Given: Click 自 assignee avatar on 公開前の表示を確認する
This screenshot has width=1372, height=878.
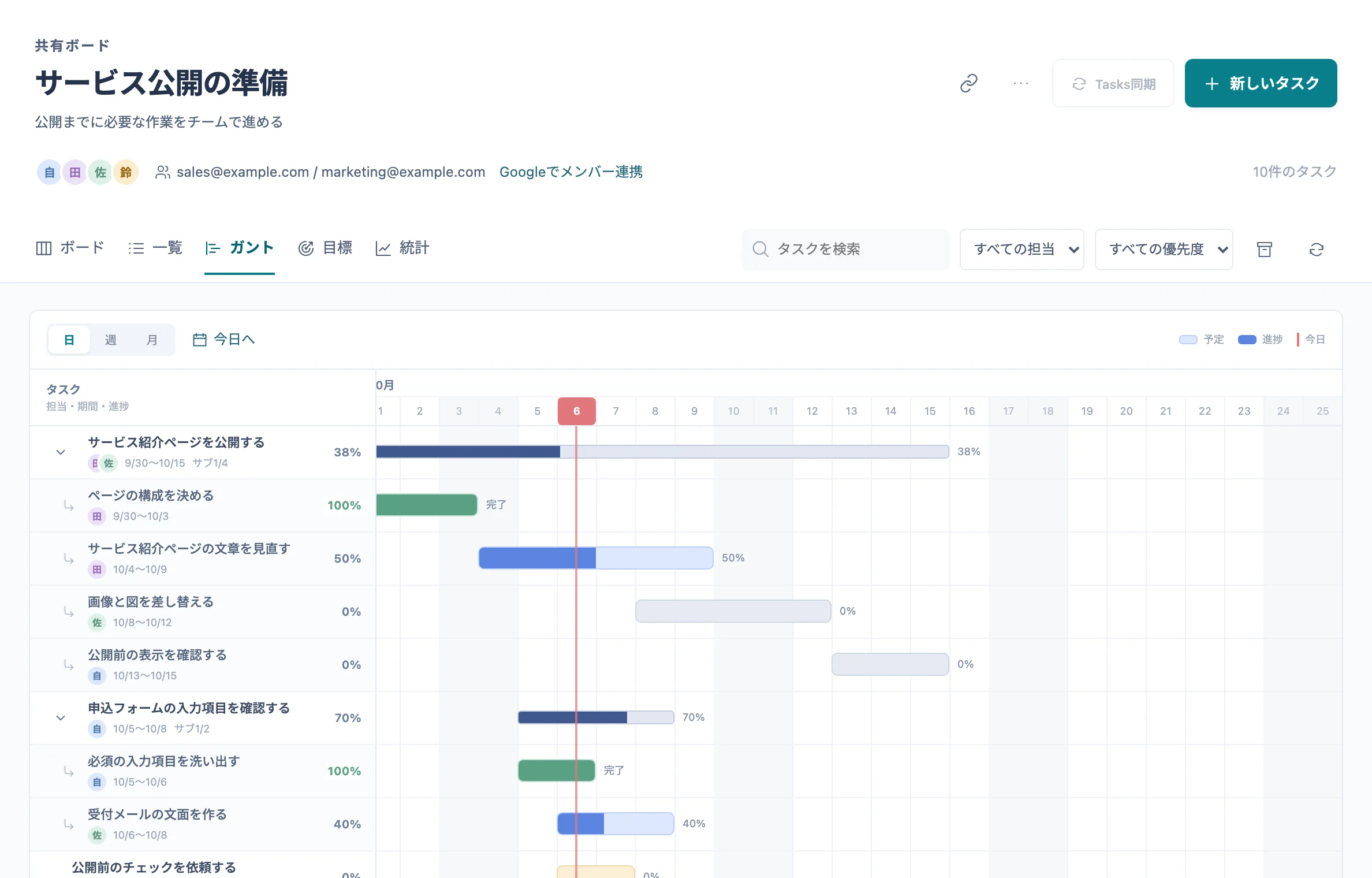Looking at the screenshot, I should click(97, 675).
